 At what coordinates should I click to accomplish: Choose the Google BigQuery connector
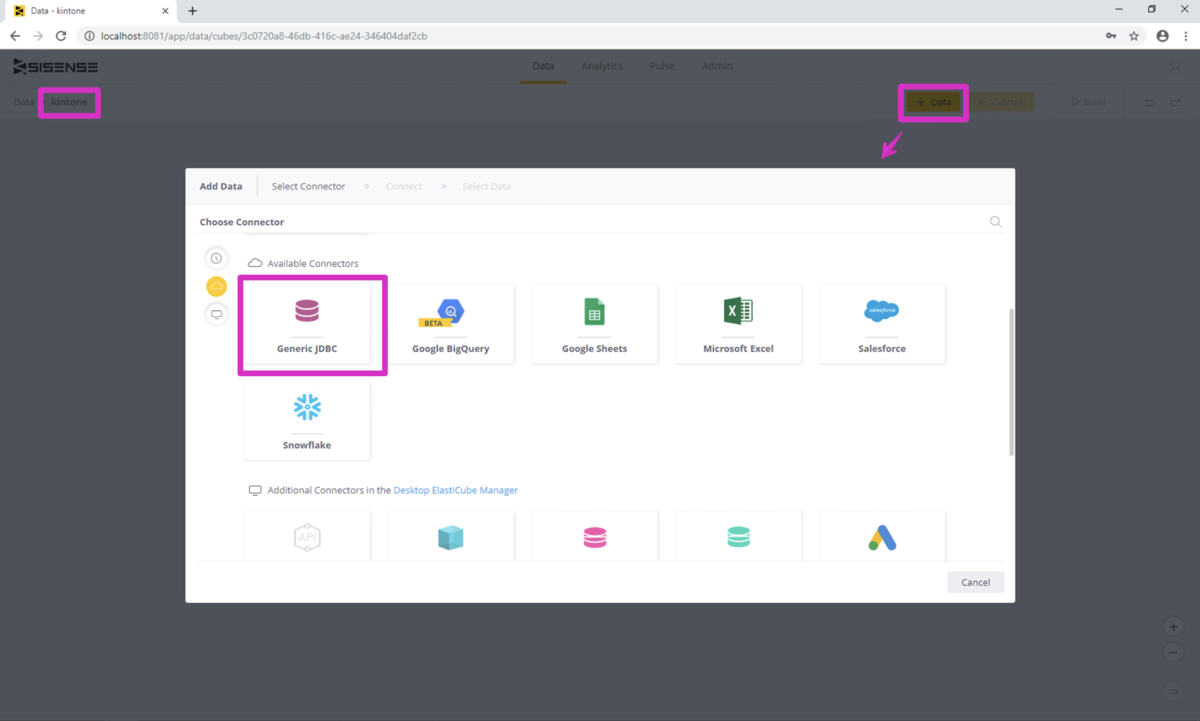click(x=450, y=324)
